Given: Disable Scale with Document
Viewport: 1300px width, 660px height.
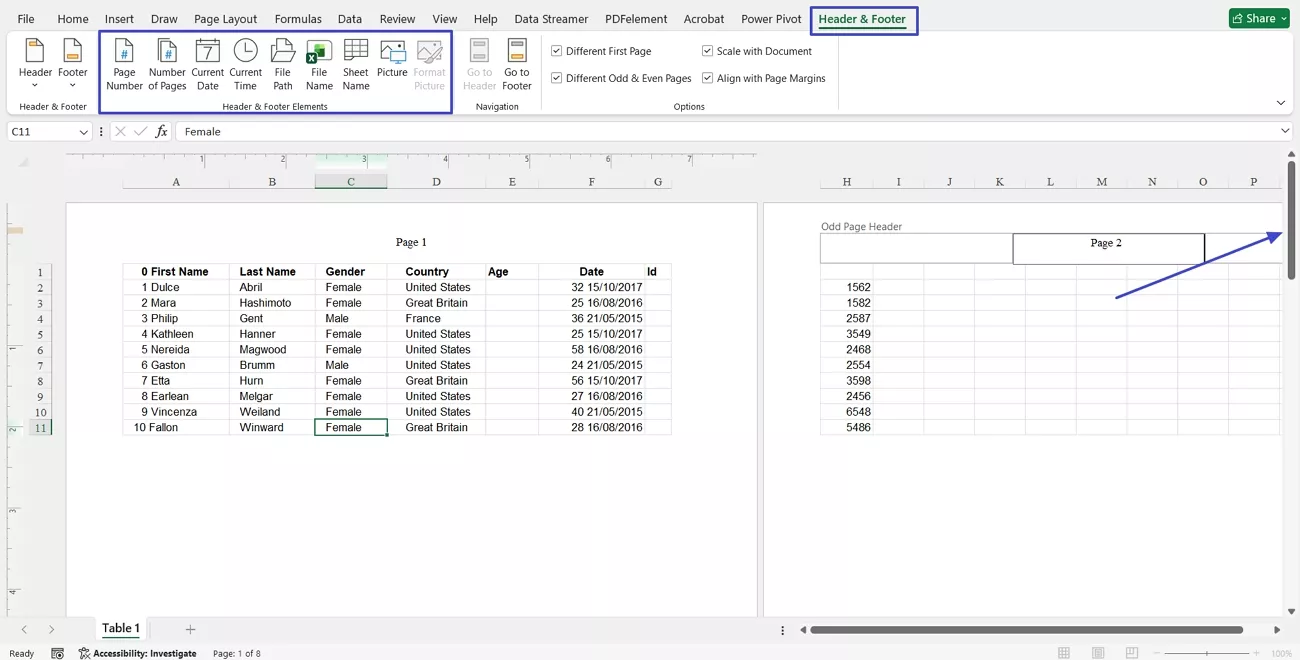Looking at the screenshot, I should click(707, 50).
